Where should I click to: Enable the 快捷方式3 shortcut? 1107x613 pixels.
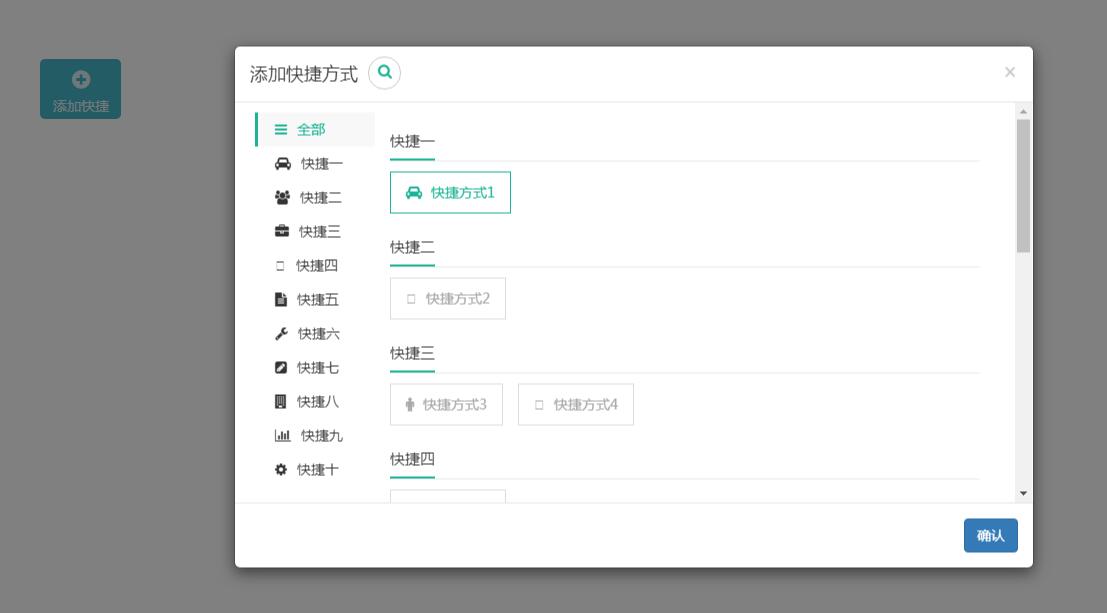[446, 404]
